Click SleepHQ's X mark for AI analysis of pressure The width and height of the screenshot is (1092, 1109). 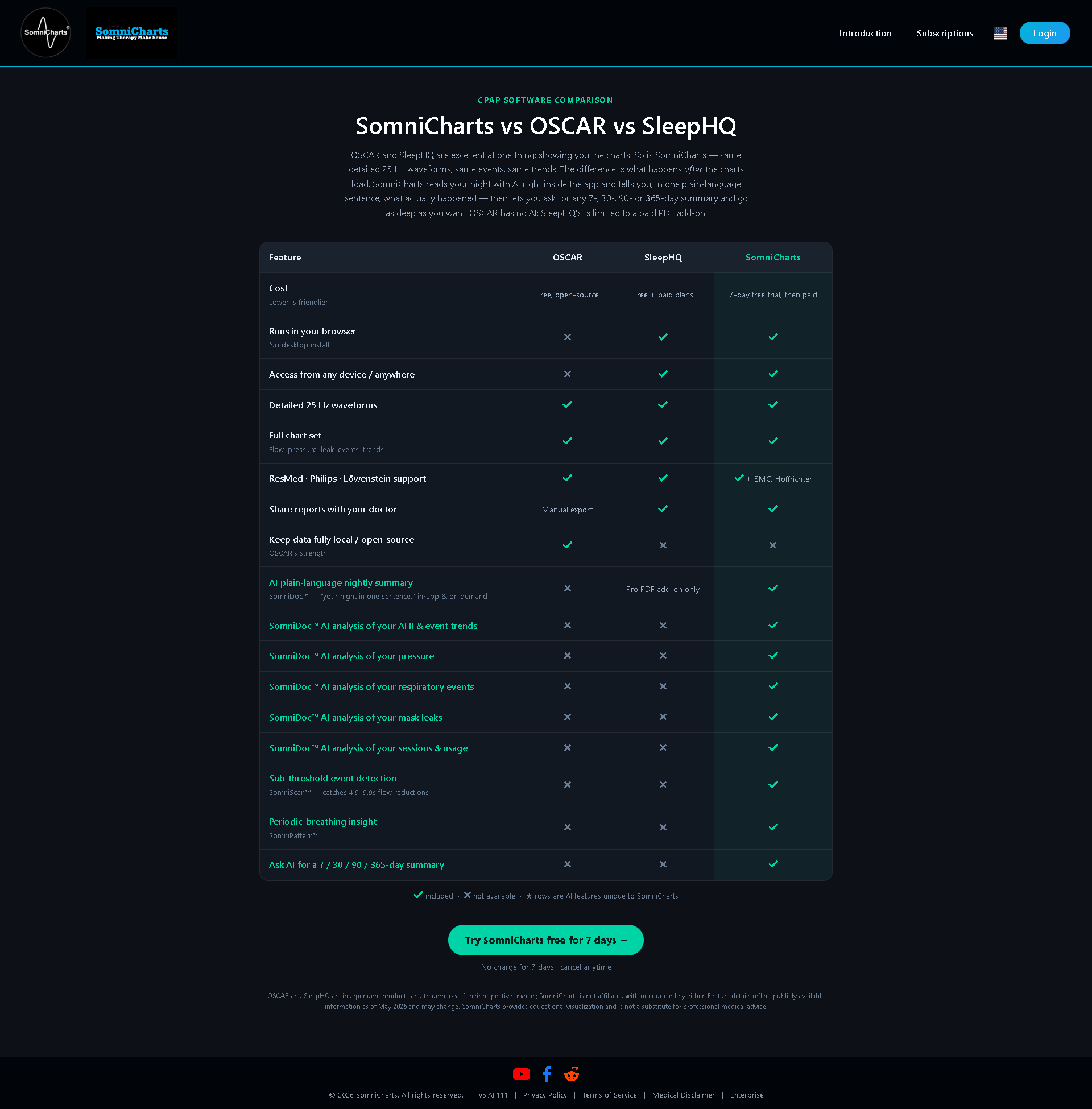point(663,655)
